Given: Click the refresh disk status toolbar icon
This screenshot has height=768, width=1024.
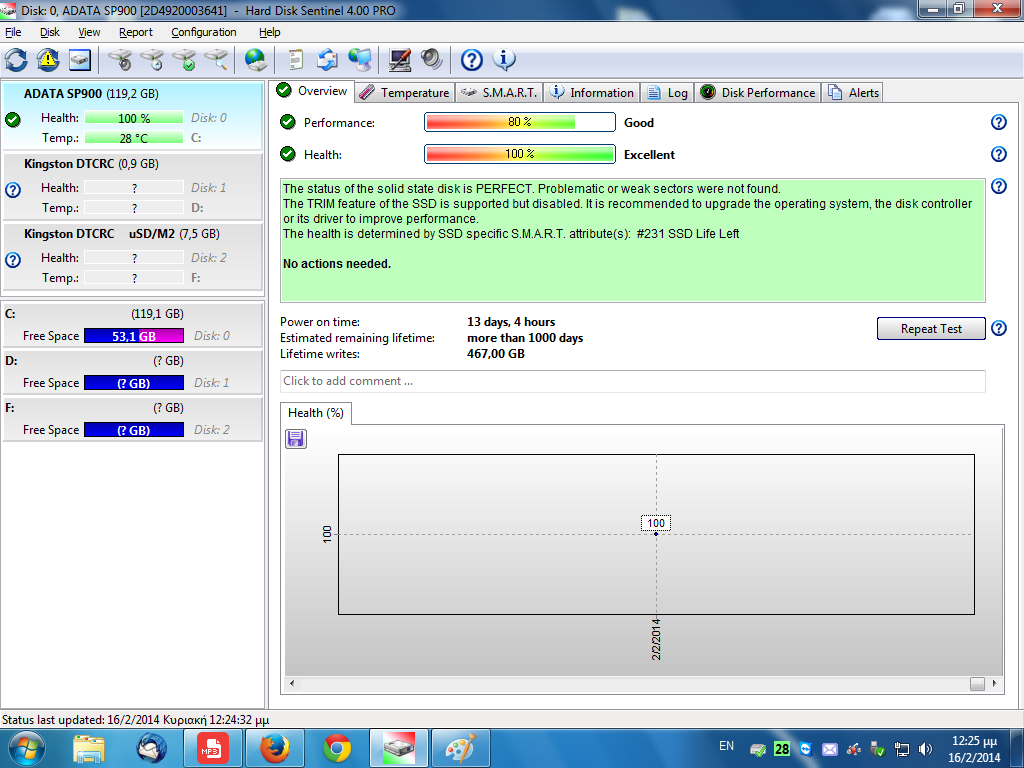Looking at the screenshot, I should (16, 60).
